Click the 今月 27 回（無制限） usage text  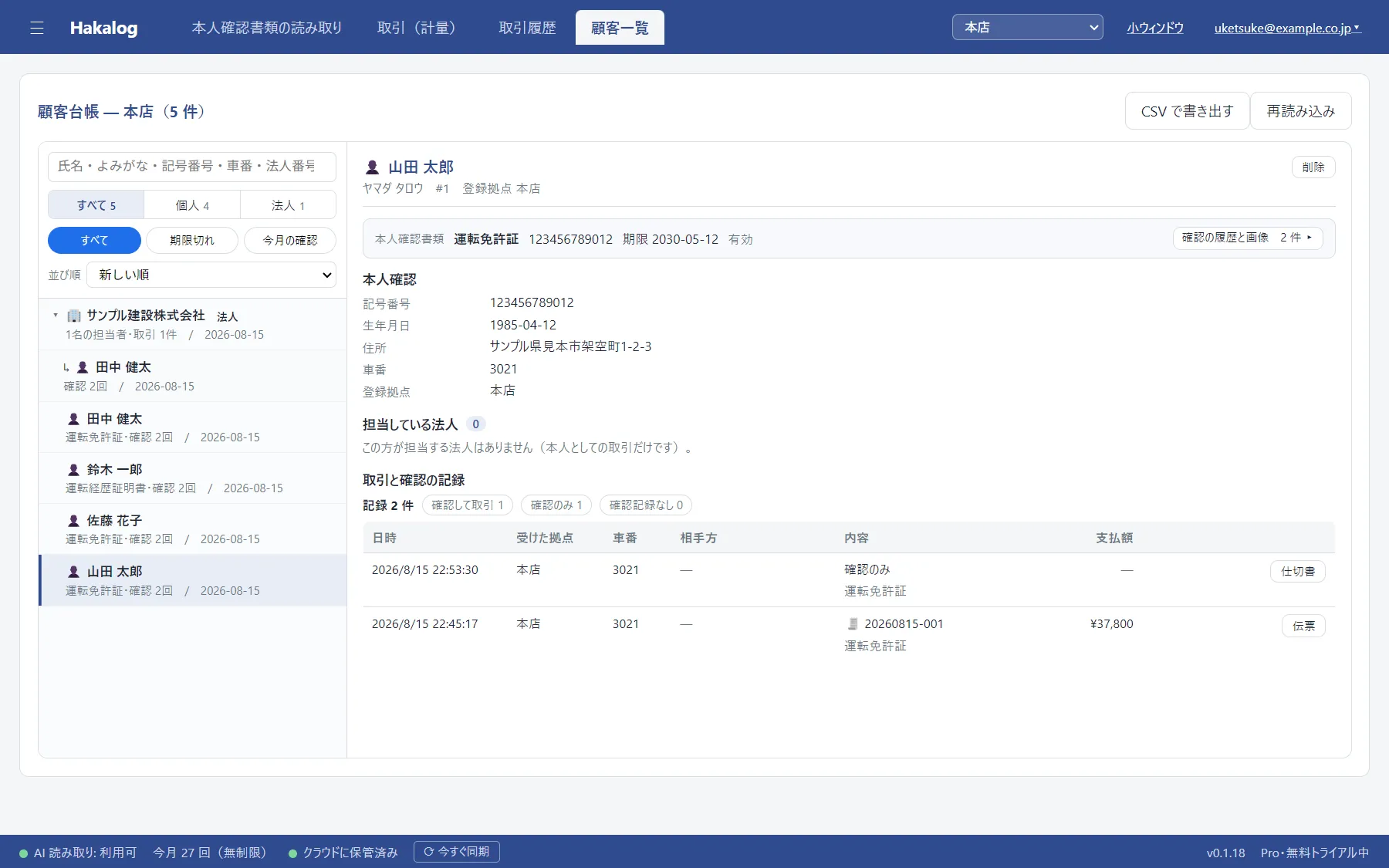coord(212,853)
